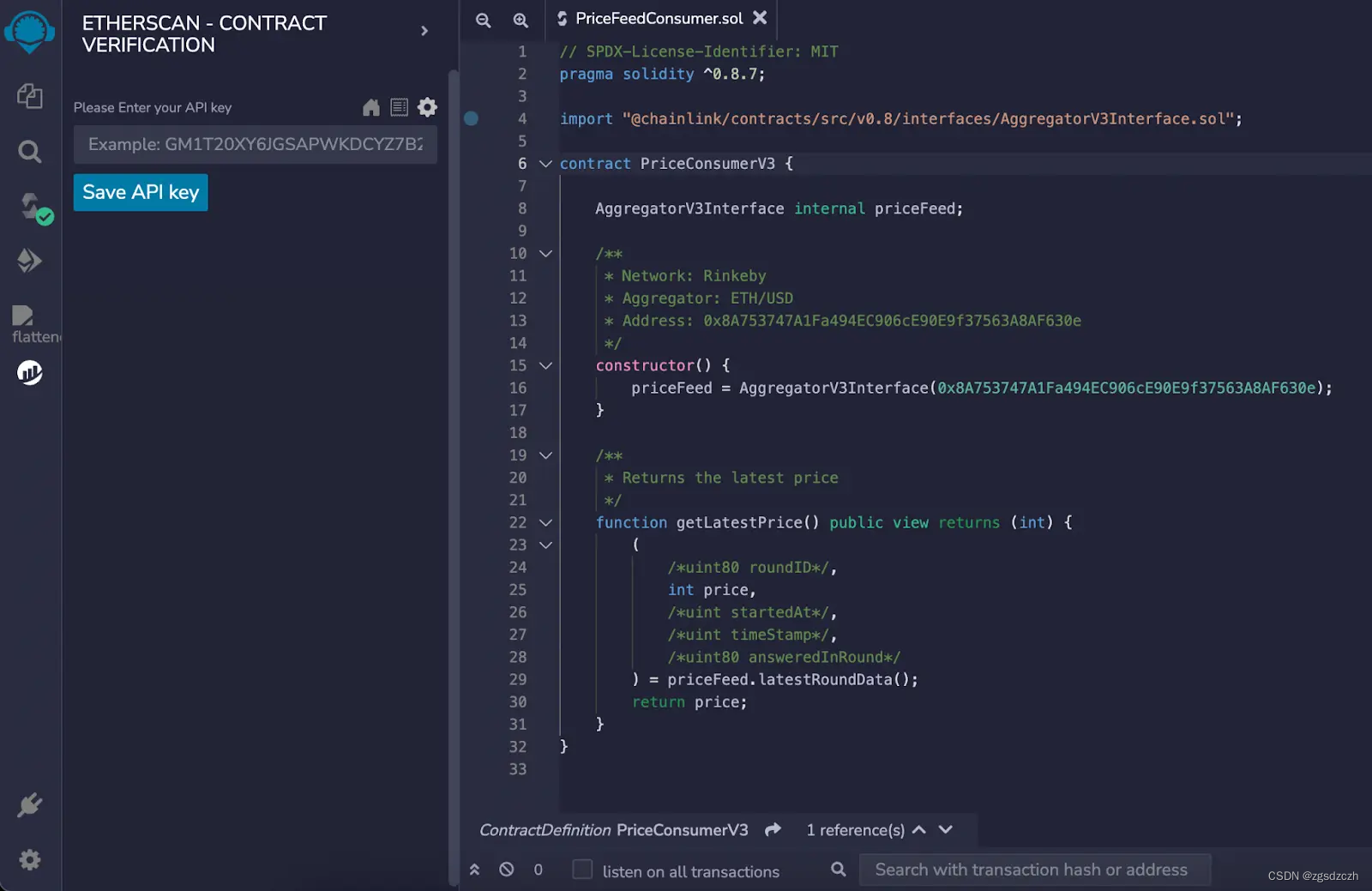This screenshot has width=1372, height=891.
Task: Go to the Etherscan plugin home icon
Action: 371,107
